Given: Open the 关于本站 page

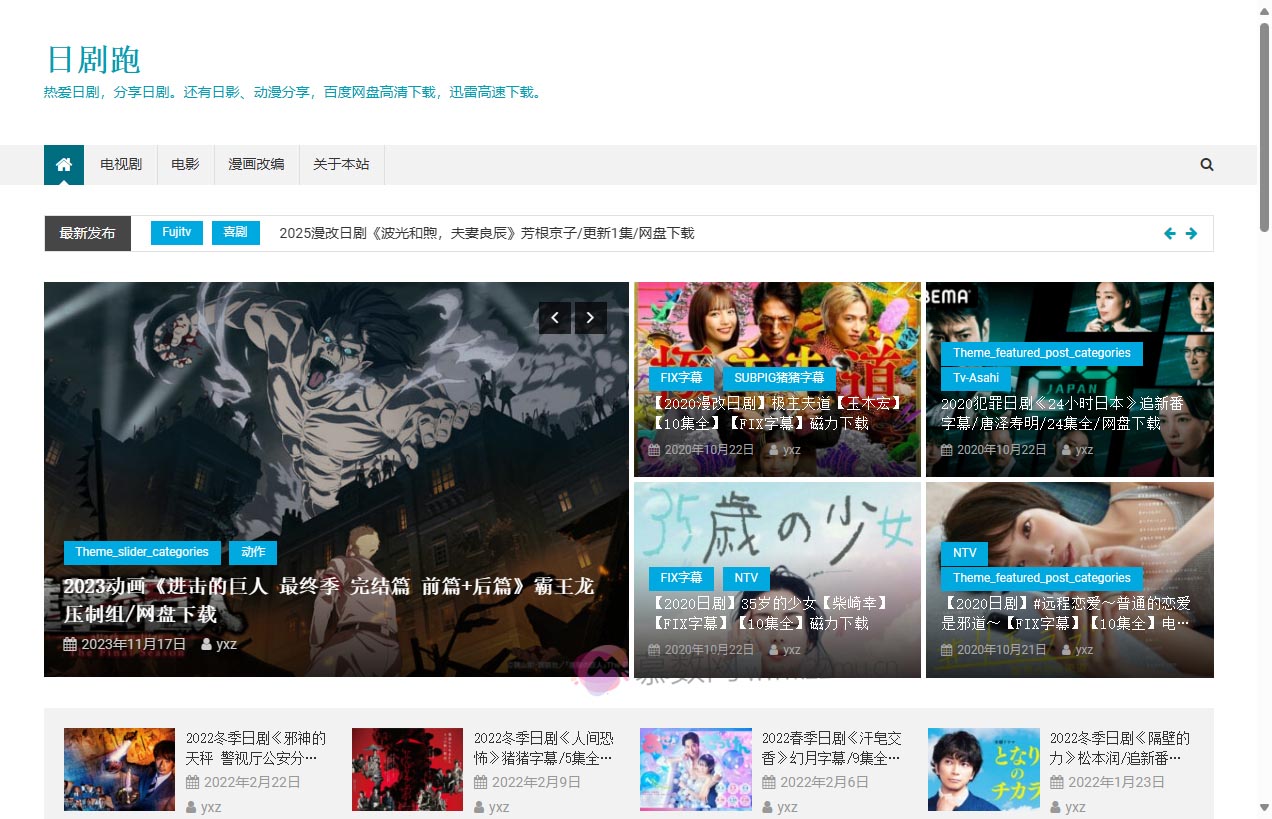Looking at the screenshot, I should [341, 165].
